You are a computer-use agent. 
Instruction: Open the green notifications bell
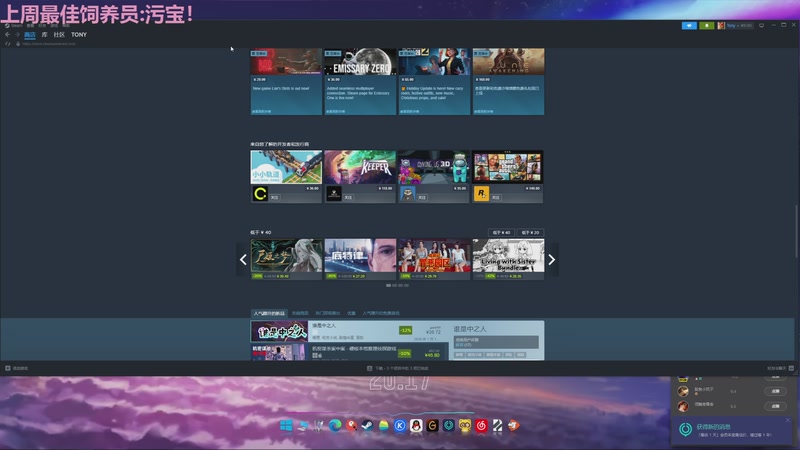pyautogui.click(x=707, y=26)
